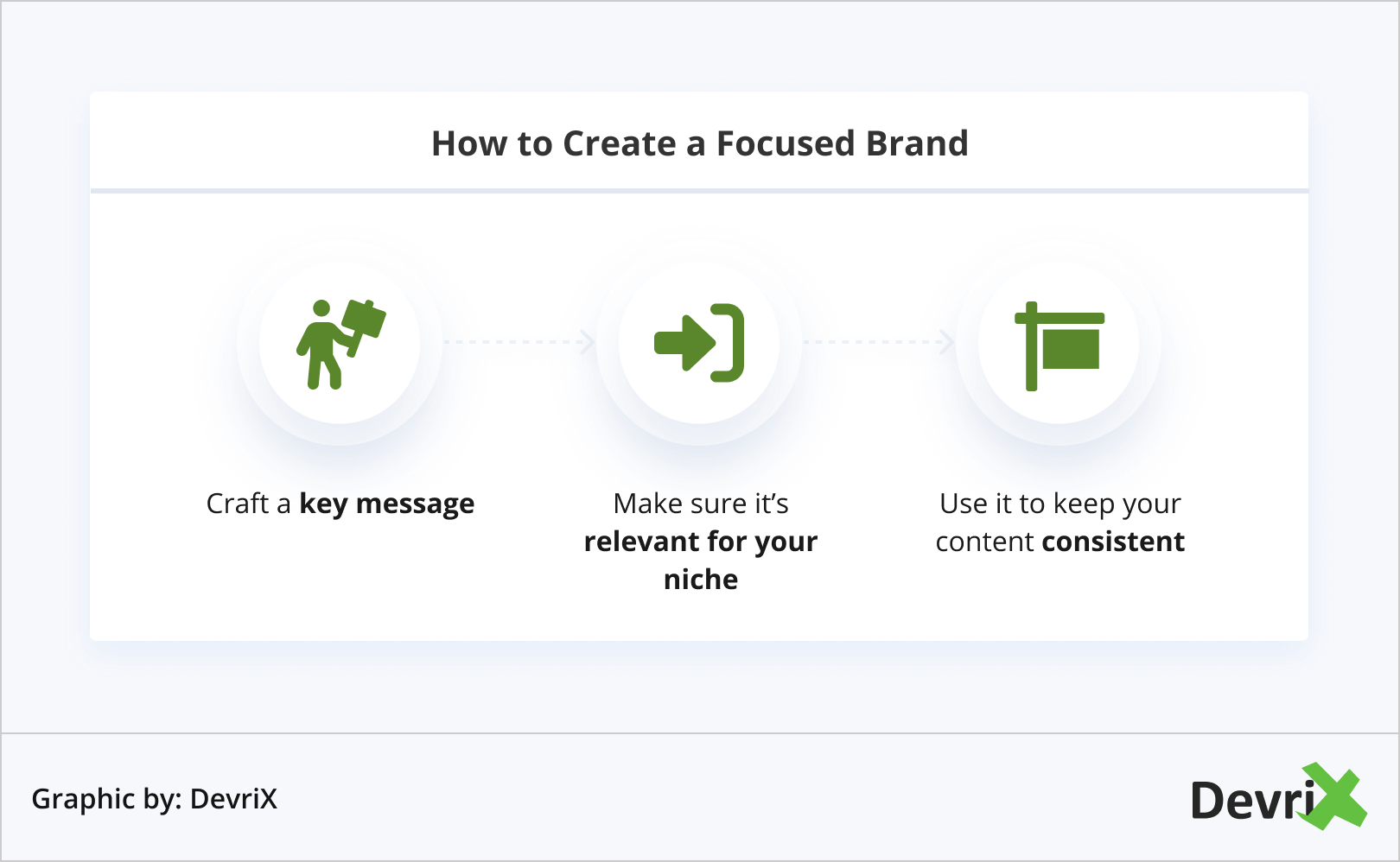Click the "Use it to keep your" line
Screen dimensions: 1400x862
point(1060,504)
